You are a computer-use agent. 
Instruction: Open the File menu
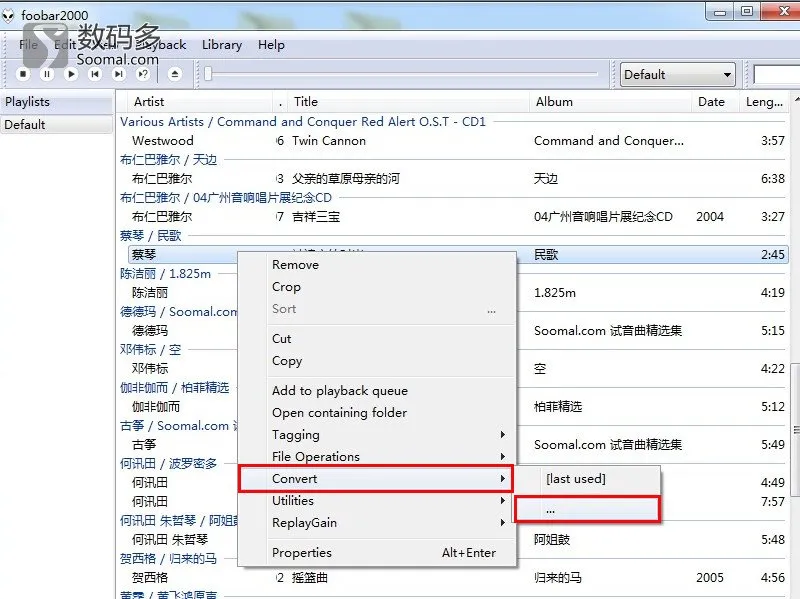(28, 45)
